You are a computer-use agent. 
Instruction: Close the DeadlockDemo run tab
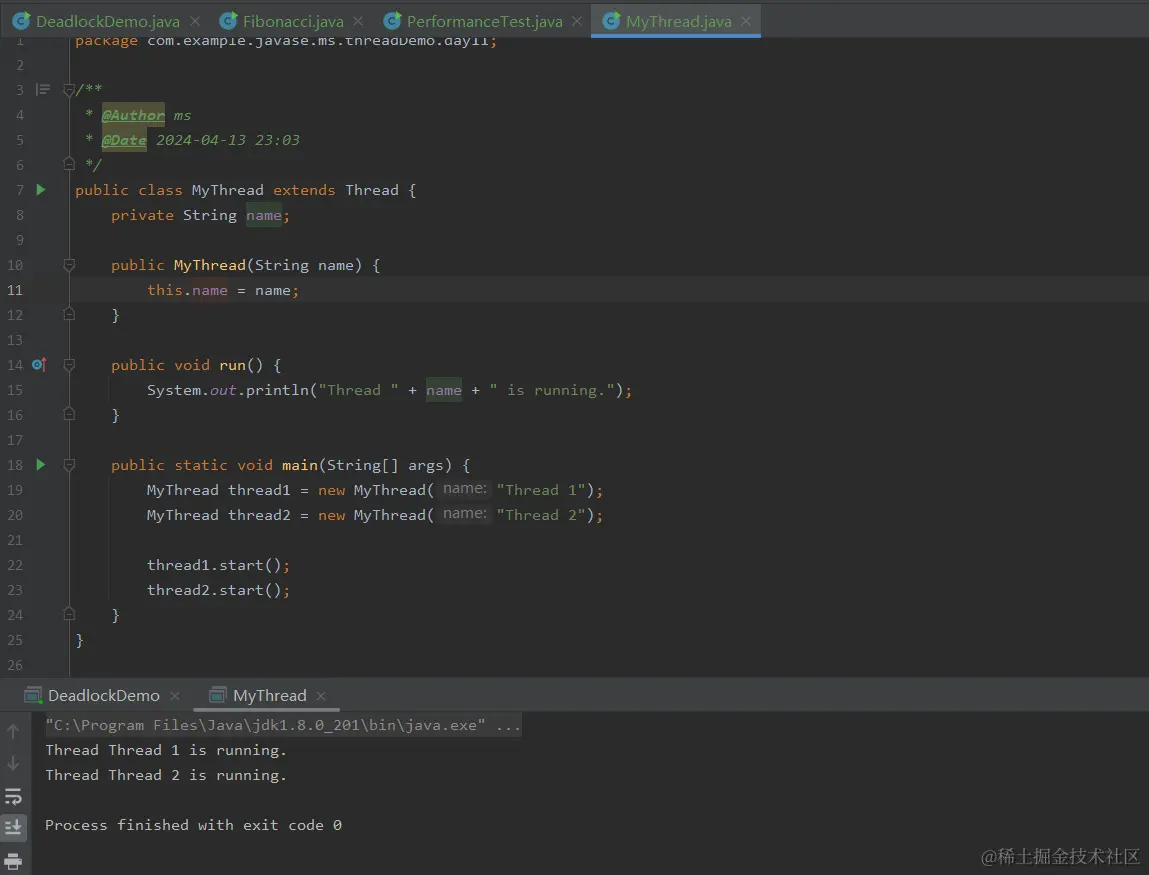174,695
